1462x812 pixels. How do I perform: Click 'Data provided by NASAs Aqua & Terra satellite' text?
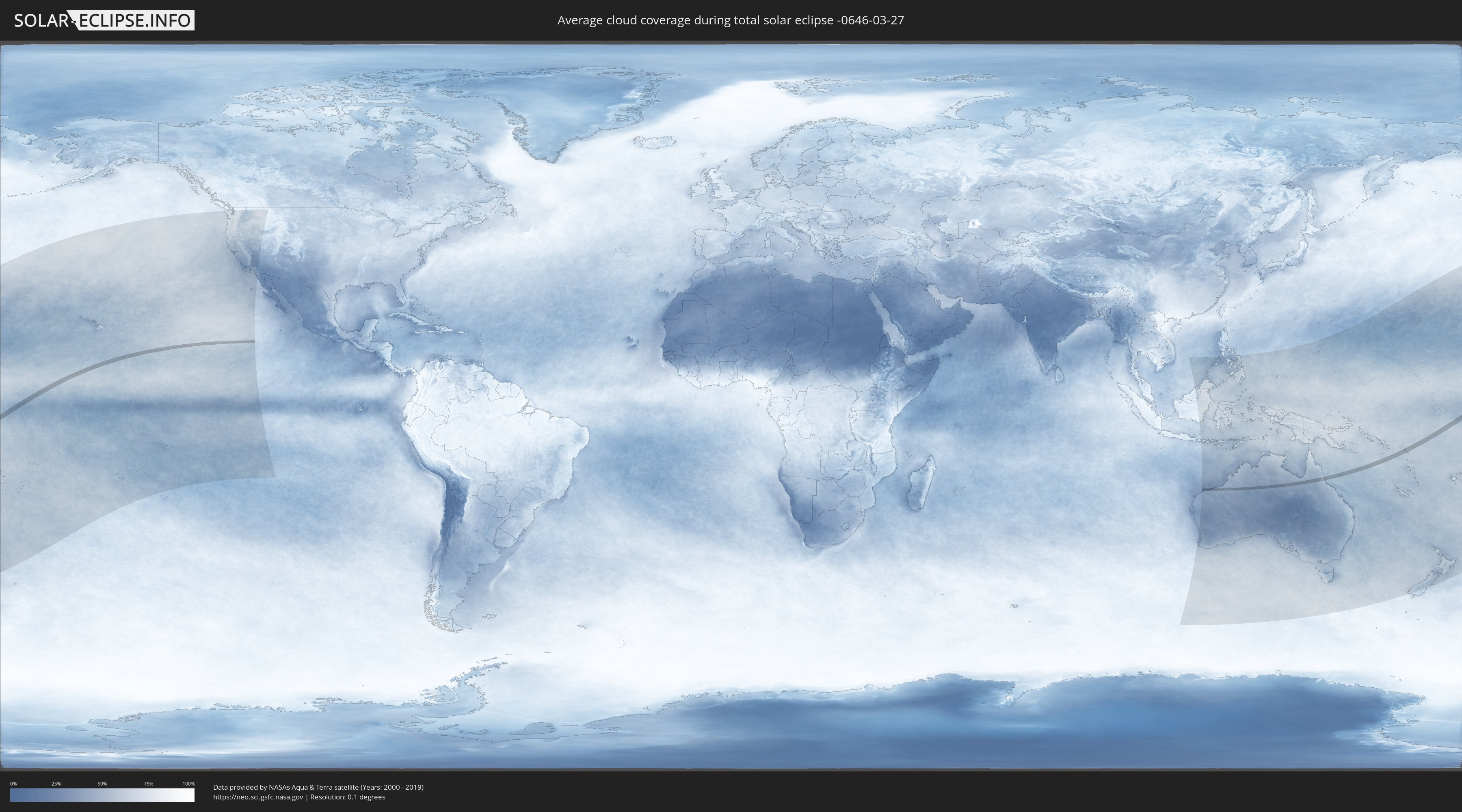point(286,787)
